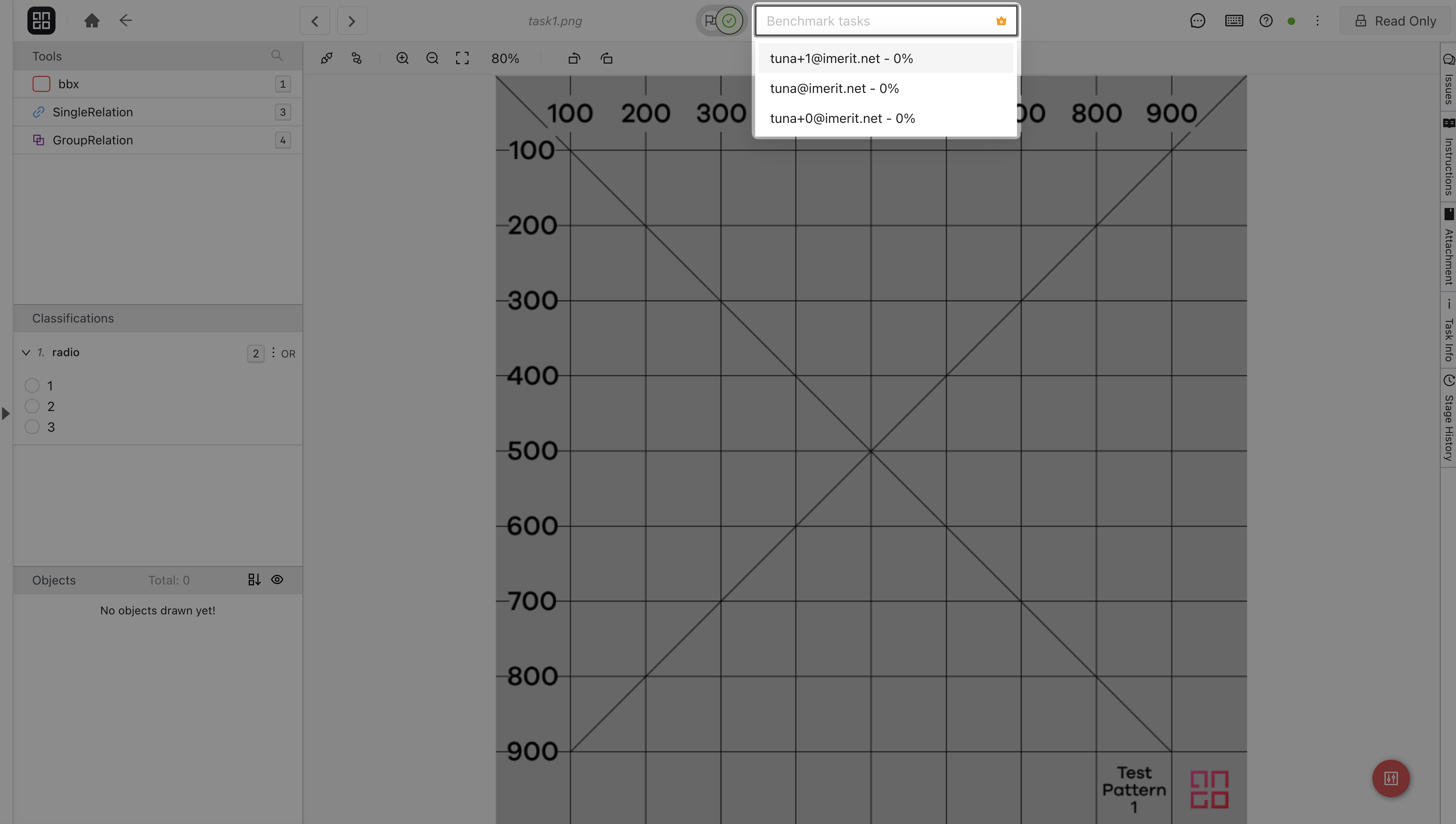
Task: Click the red floating settings button
Action: [1391, 778]
